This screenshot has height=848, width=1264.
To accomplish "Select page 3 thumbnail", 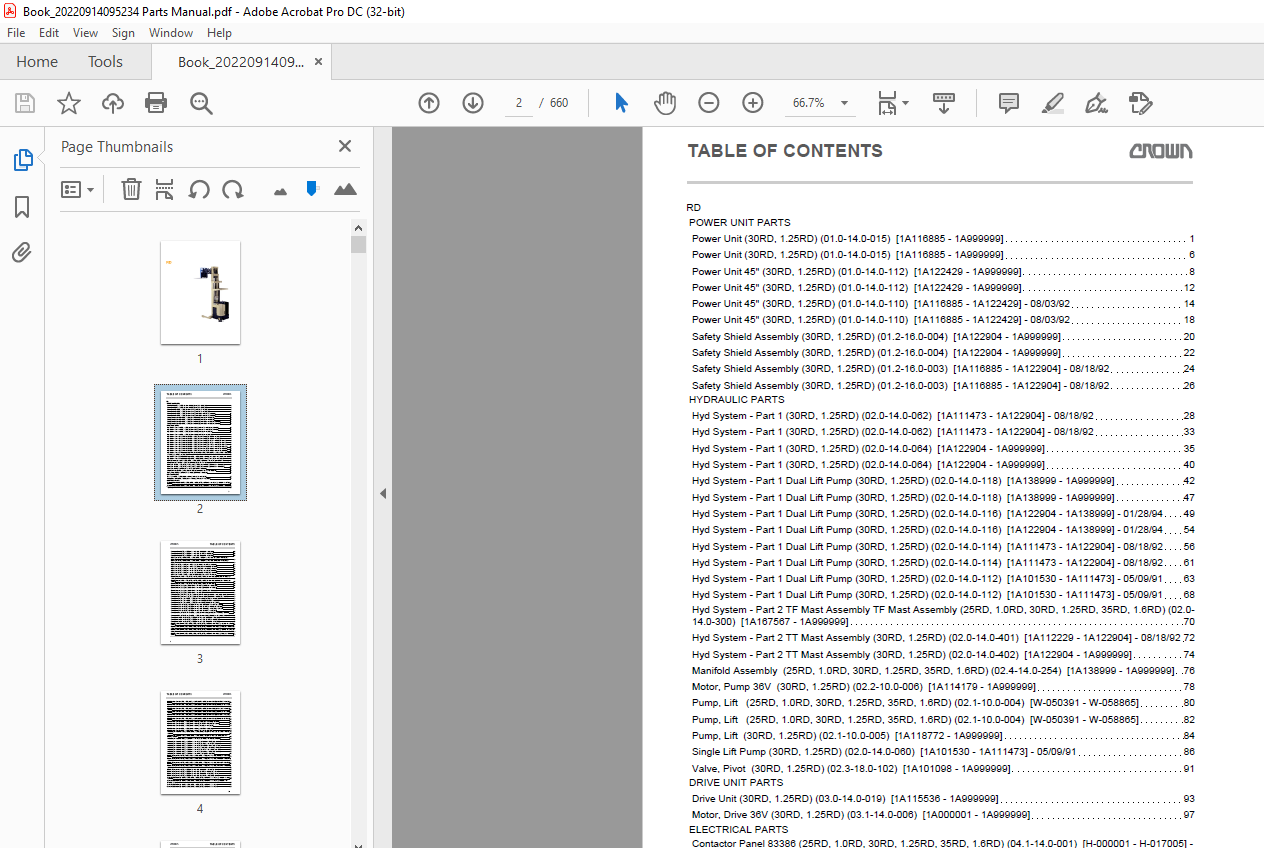I will pos(200,593).
